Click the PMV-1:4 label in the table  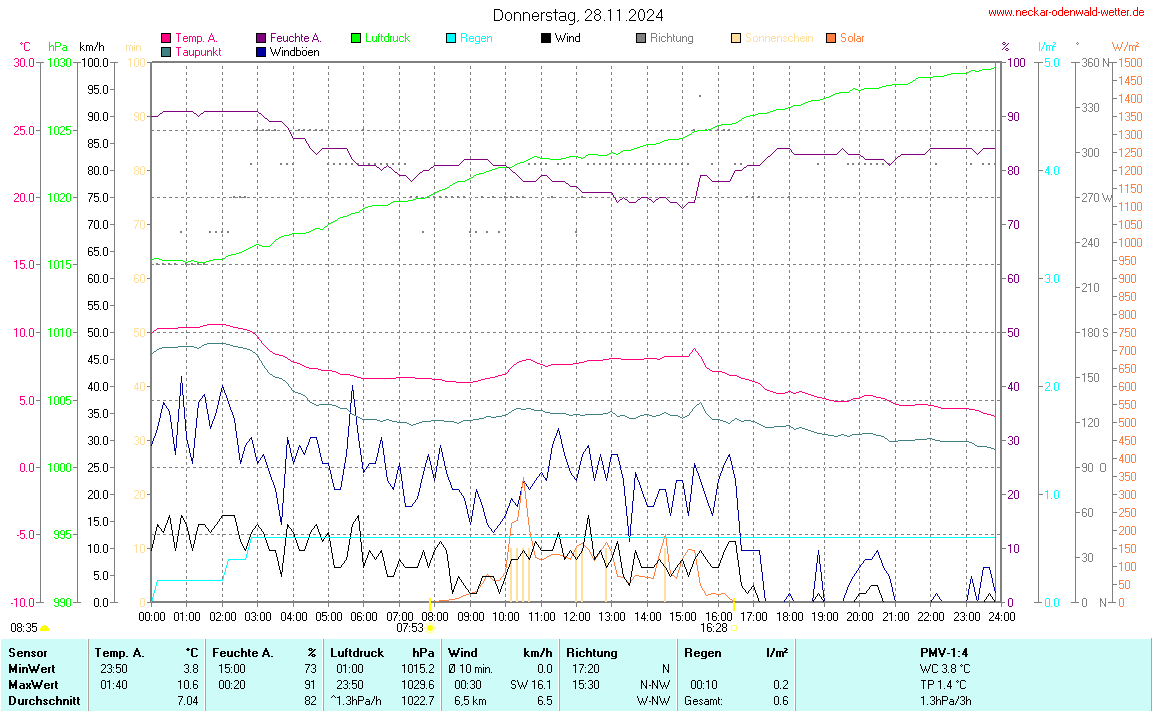(x=945, y=653)
